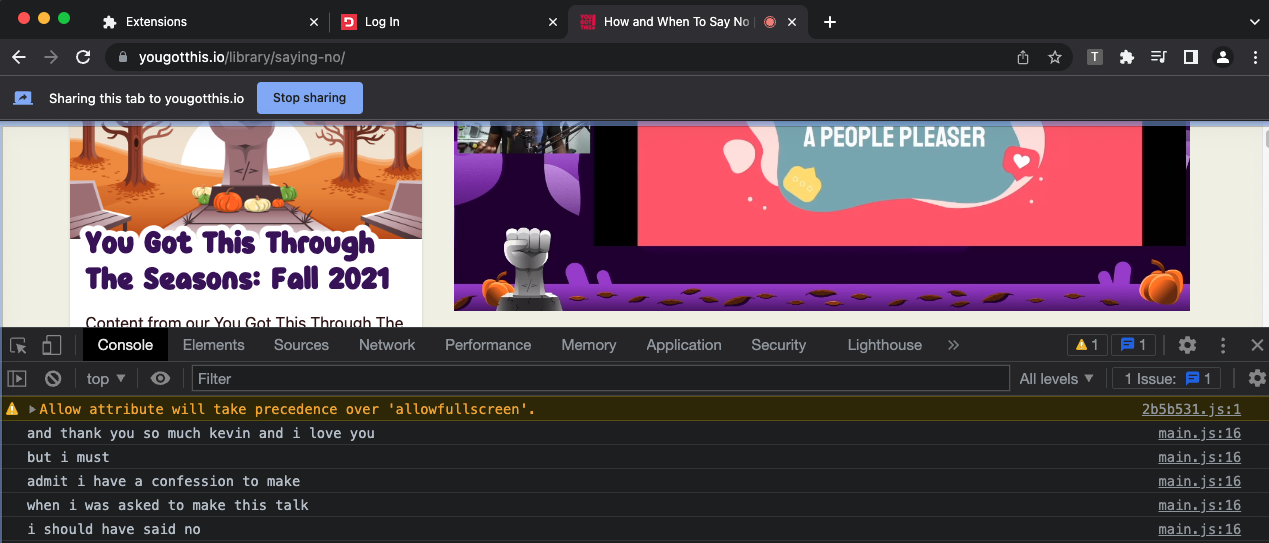
Task: Go back to the previous page
Action: pyautogui.click(x=18, y=57)
